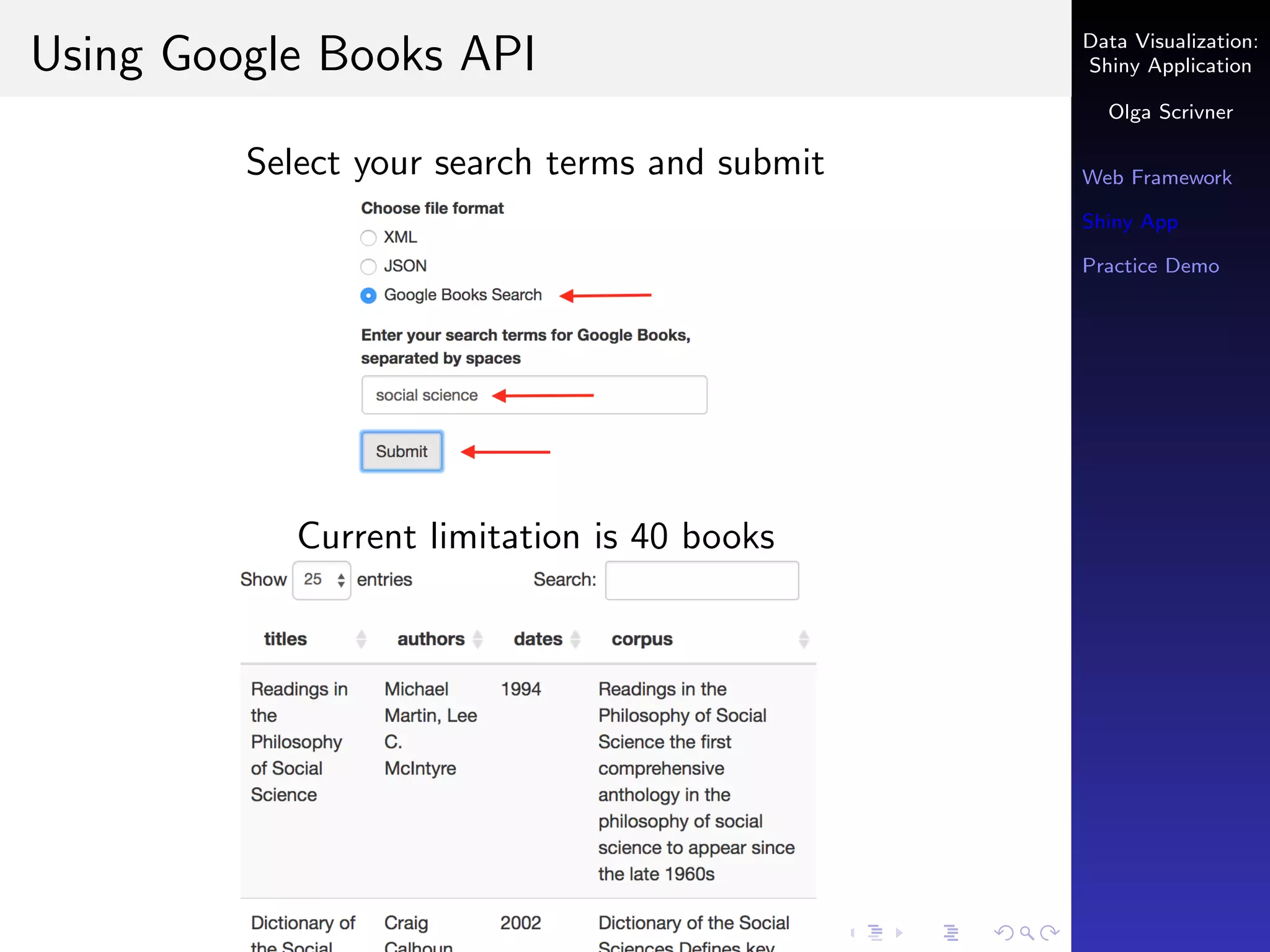Sort by the corpus column arrows
This screenshot has height=952, width=1270.
pos(804,639)
